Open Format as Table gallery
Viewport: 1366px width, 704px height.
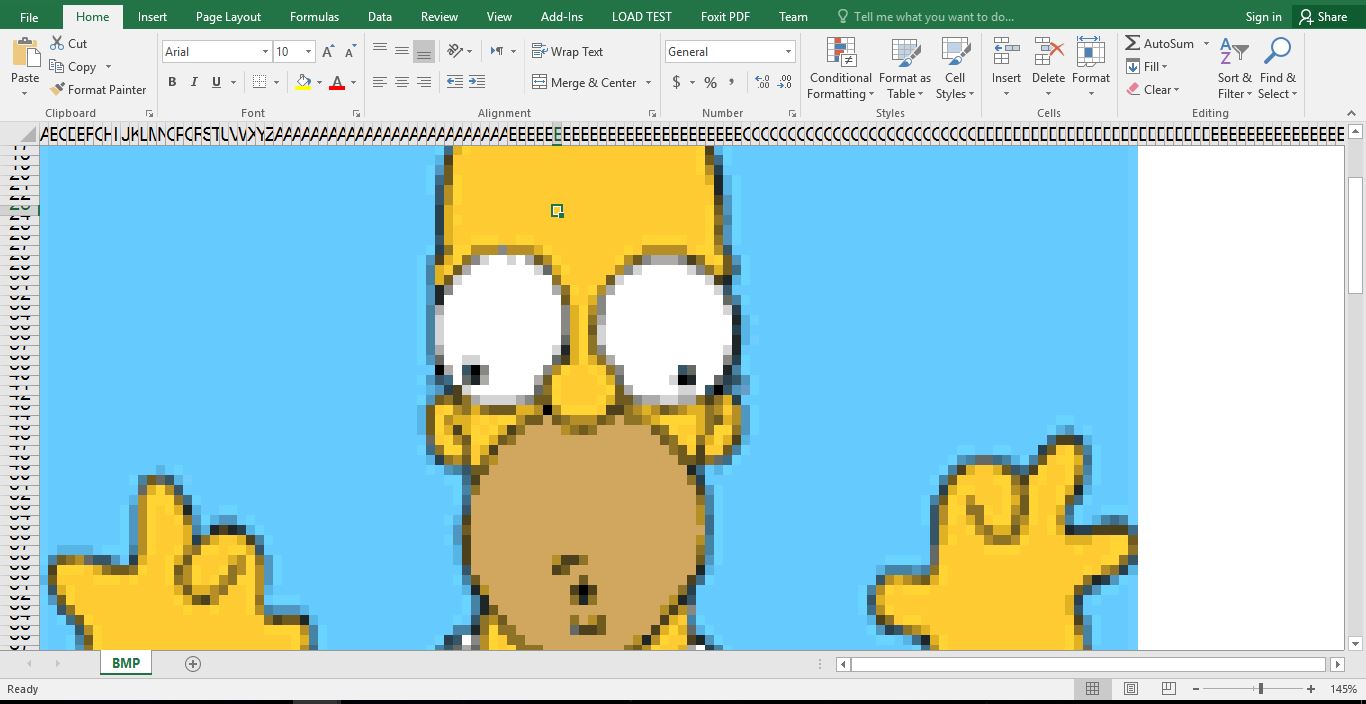(905, 69)
